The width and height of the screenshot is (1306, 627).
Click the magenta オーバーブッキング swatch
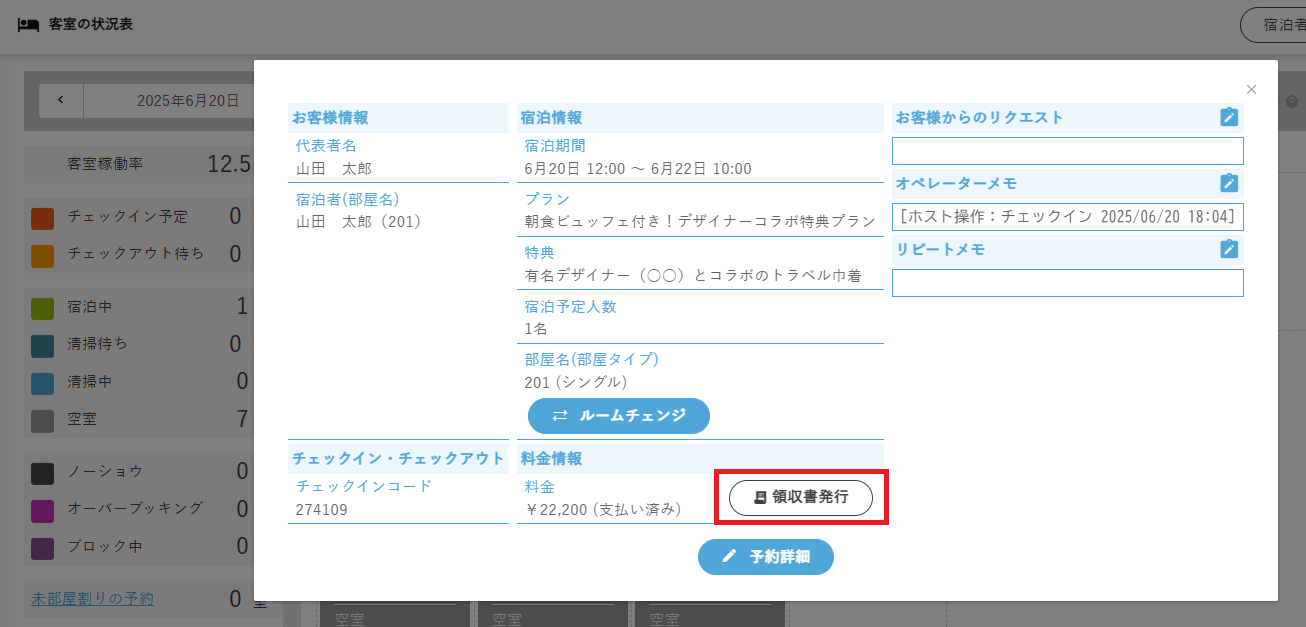tap(42, 509)
